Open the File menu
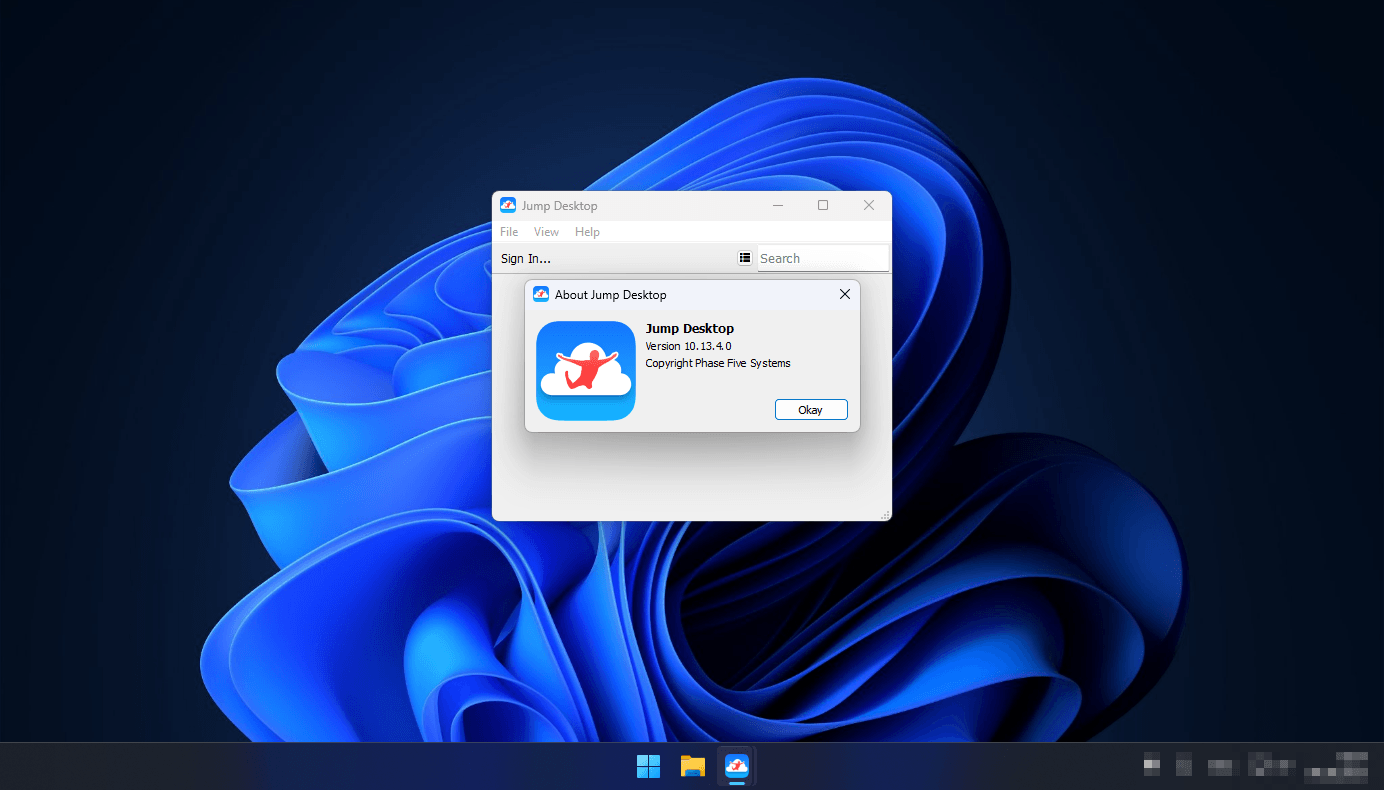This screenshot has width=1384, height=790. pos(509,232)
